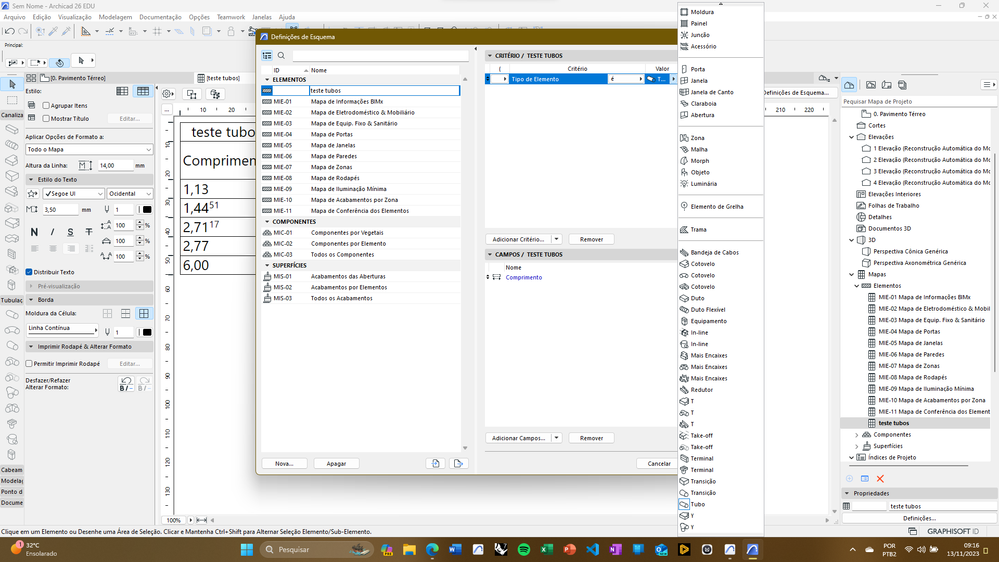Click the Adicionar Critério button
The height and width of the screenshot is (562, 999).
[x=518, y=240]
